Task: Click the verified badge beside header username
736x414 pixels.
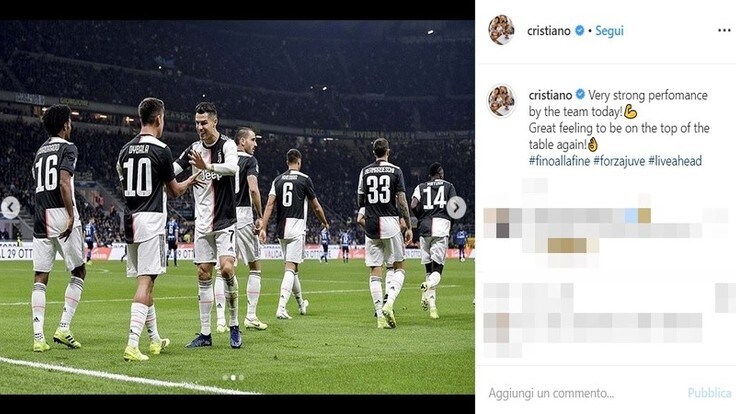Action: point(580,31)
